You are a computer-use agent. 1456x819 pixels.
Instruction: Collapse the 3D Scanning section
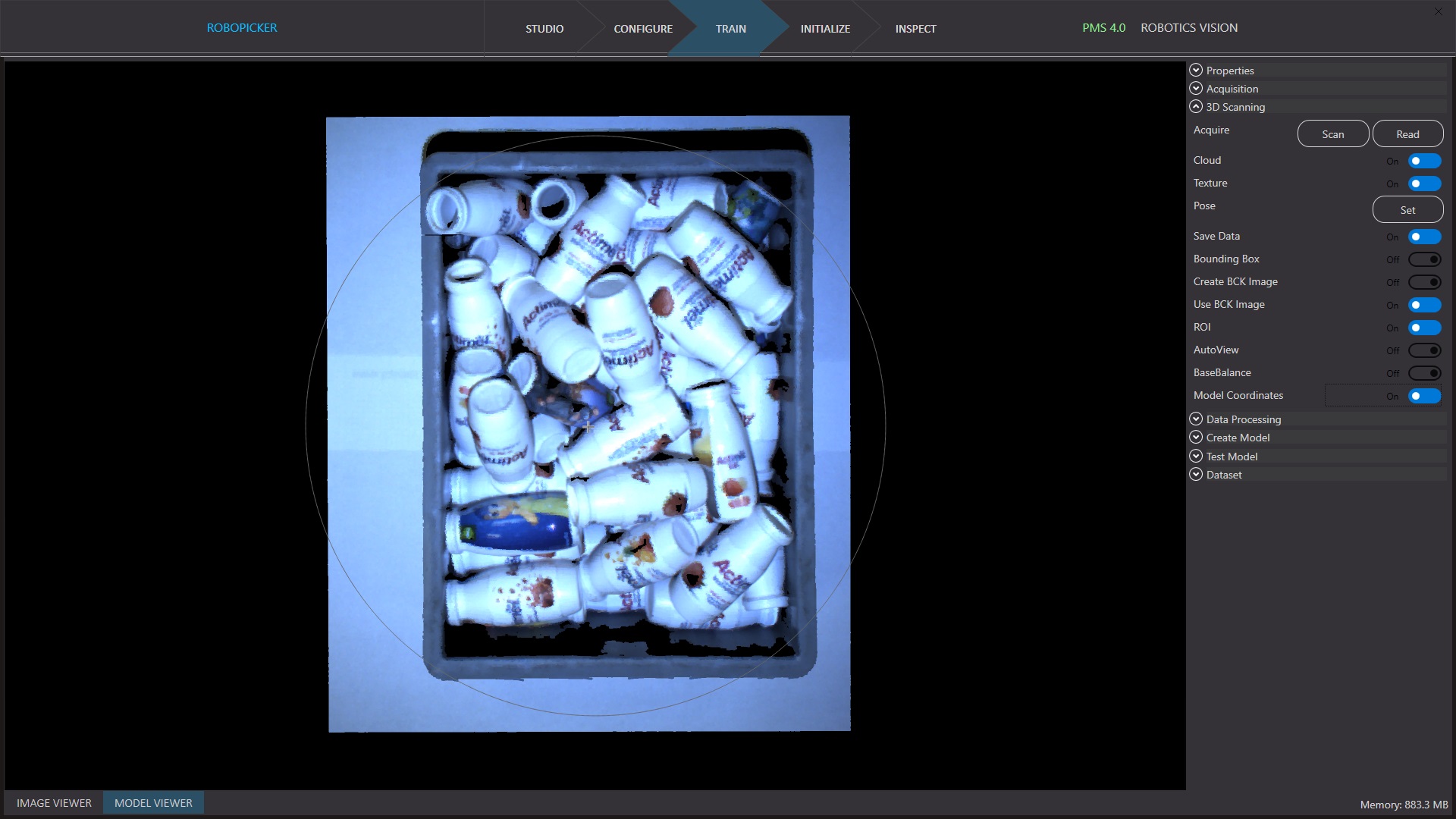(1196, 107)
